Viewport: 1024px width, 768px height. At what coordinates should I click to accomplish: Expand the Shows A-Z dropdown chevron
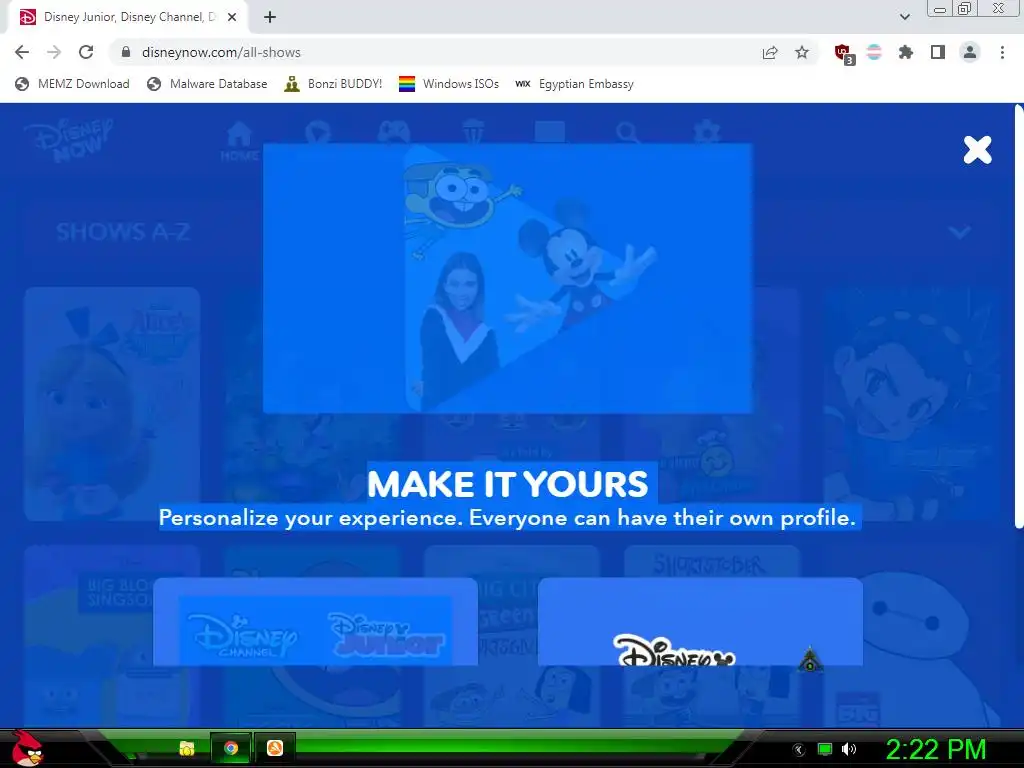(x=959, y=232)
